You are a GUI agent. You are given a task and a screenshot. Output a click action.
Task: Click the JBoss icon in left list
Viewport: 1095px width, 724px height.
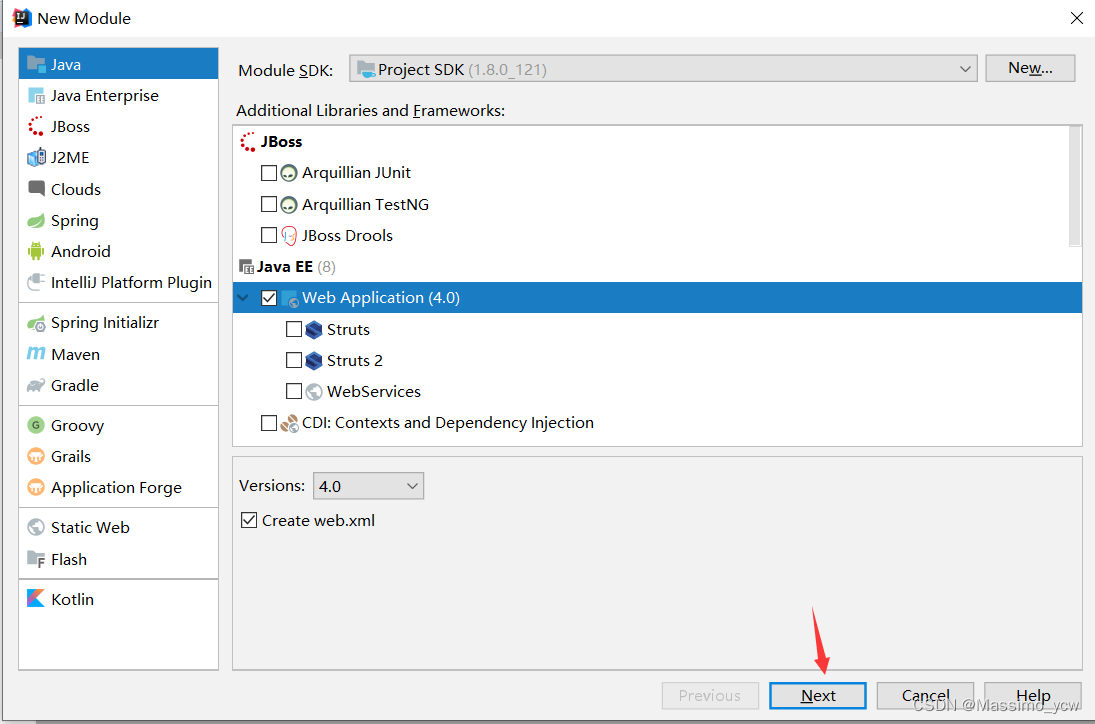click(x=36, y=126)
